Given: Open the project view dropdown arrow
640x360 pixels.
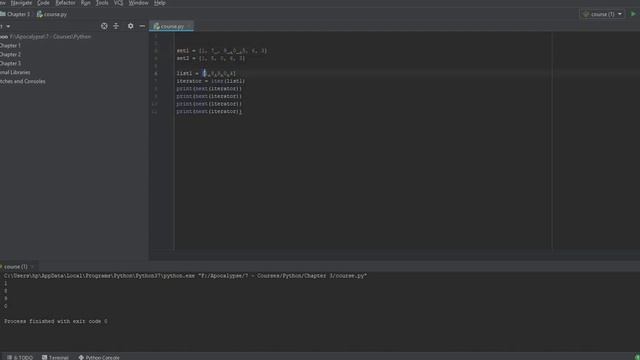Looking at the screenshot, I should click(8, 27).
